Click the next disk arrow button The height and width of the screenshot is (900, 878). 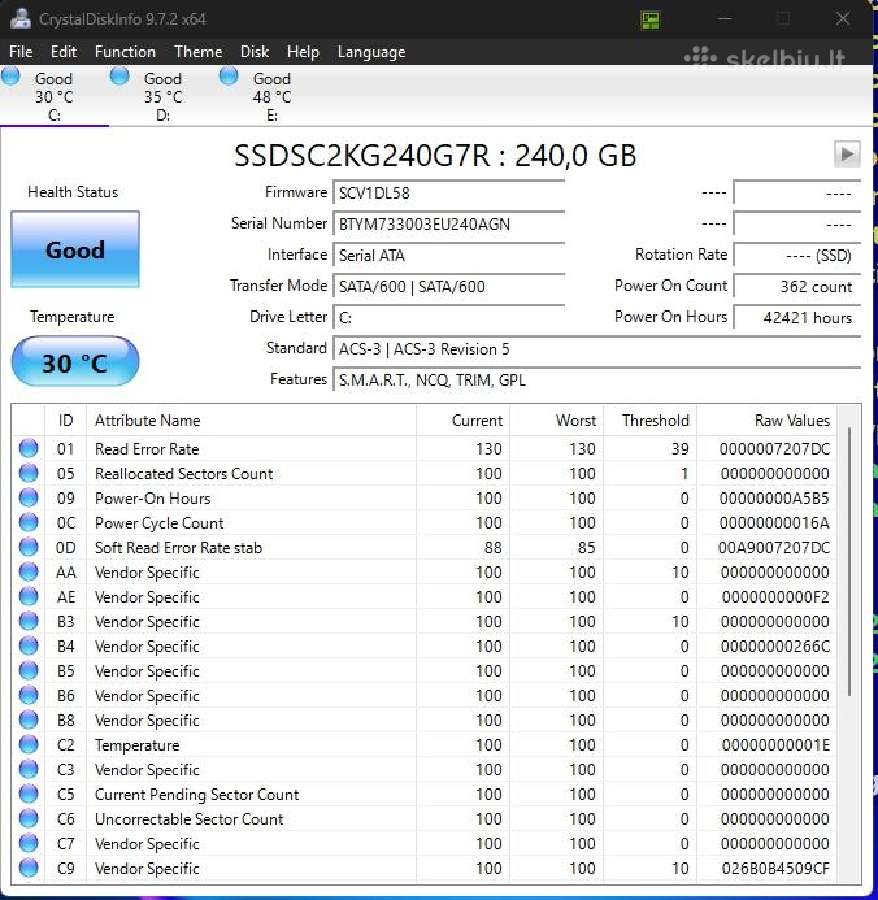846,154
